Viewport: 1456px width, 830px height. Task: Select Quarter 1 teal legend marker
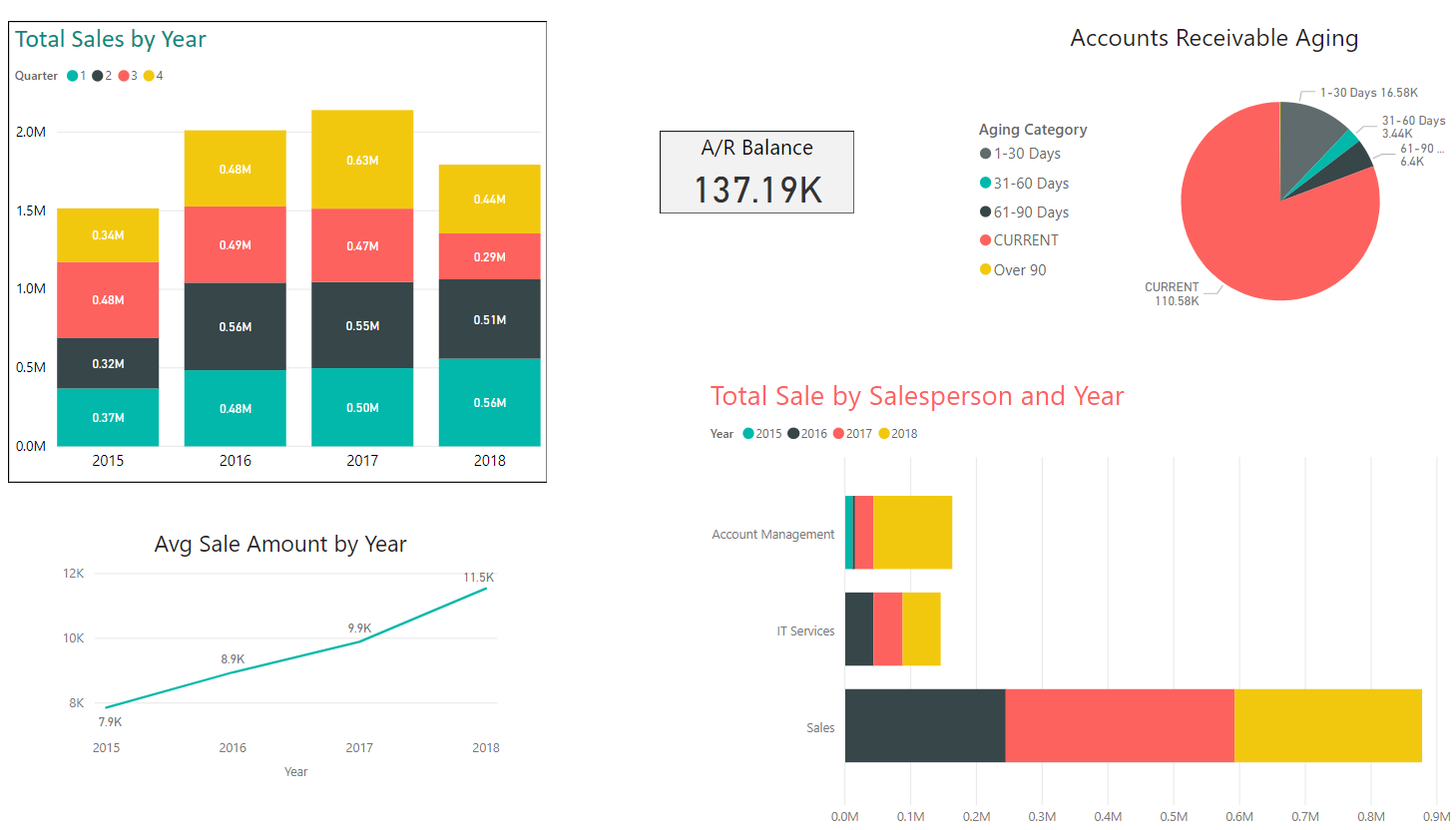(73, 76)
